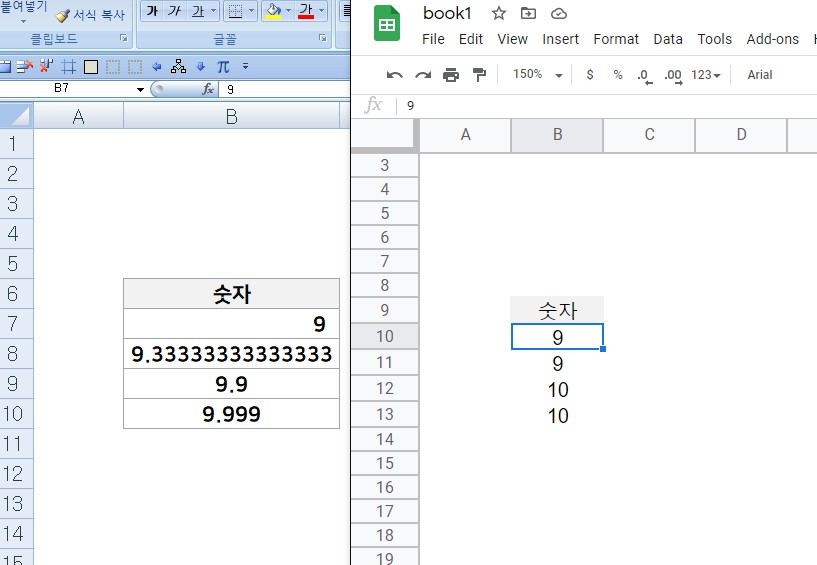817x565 pixels.
Task: Open Excel Name Box dropdown arrow
Action: point(140,90)
